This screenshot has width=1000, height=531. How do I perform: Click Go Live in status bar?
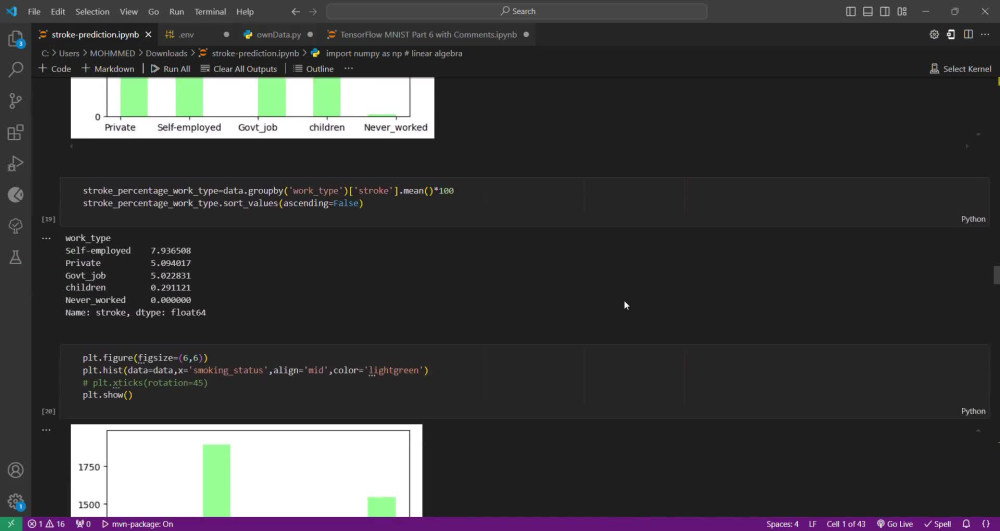[x=895, y=524]
